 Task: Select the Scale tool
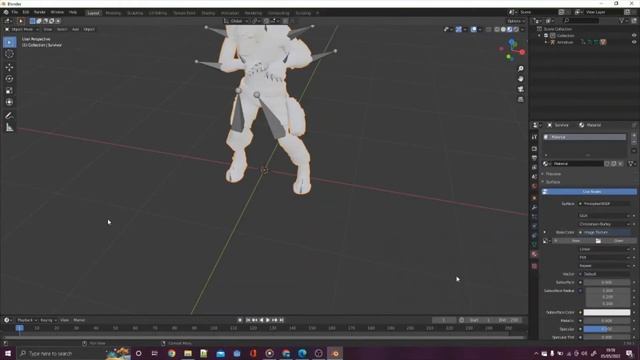point(9,91)
